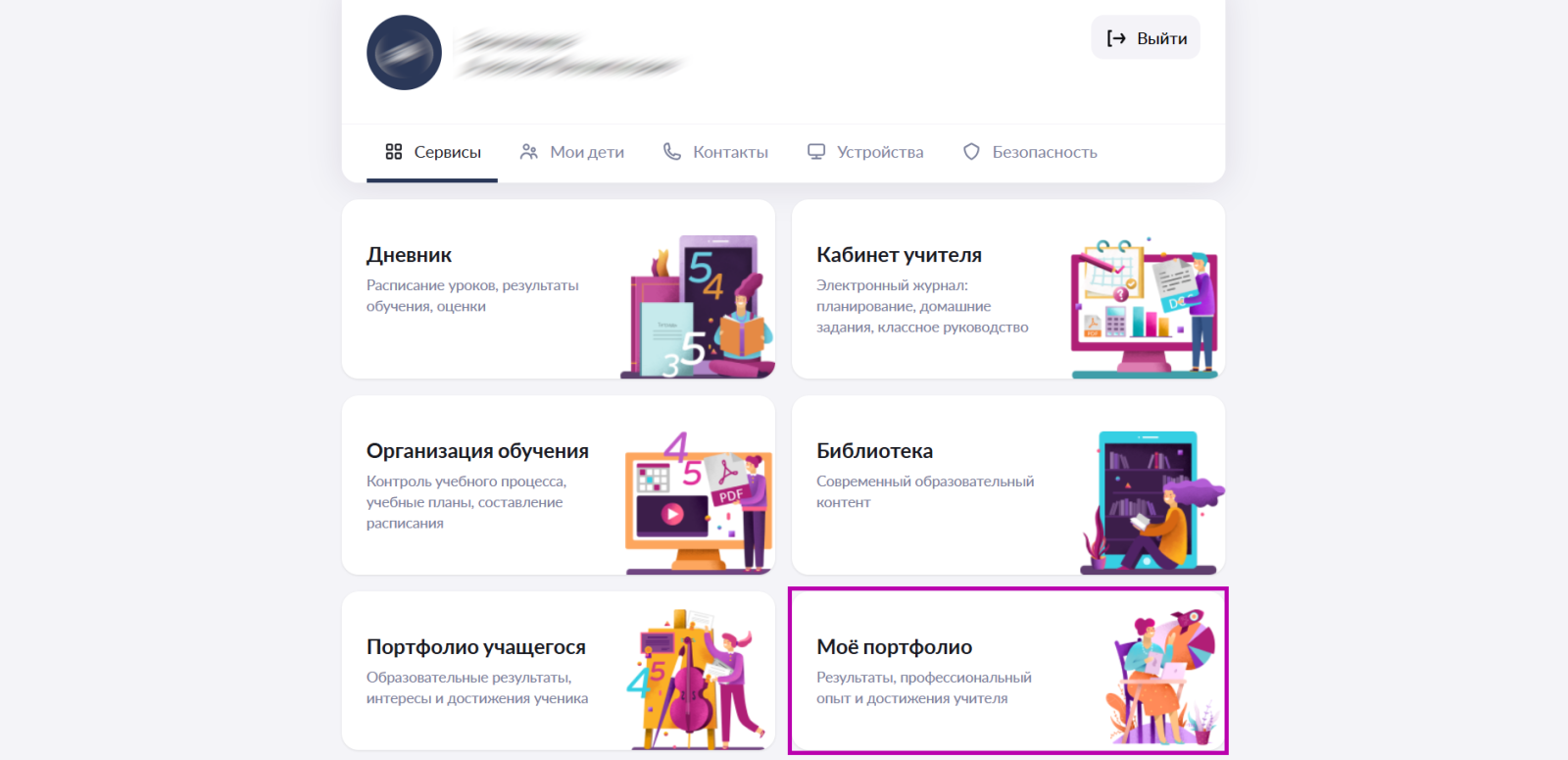
Task: Click the Выйти logout button
Action: point(1146,38)
